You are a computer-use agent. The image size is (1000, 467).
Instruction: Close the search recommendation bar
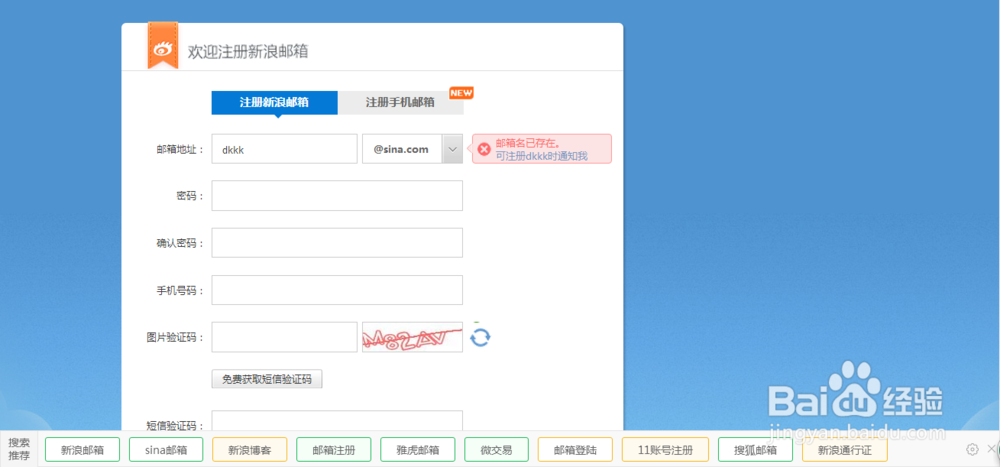[990, 449]
